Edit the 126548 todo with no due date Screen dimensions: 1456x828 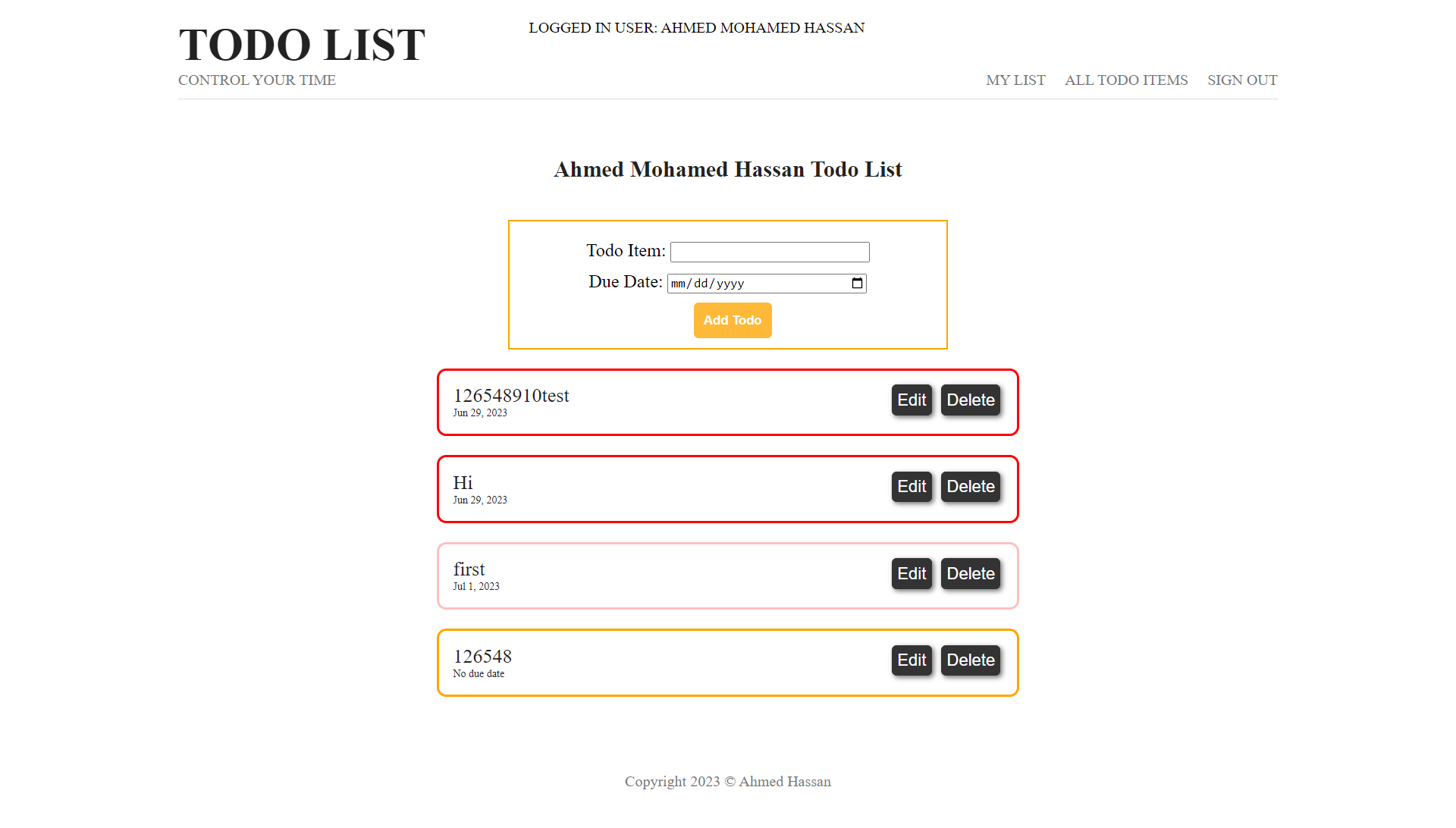pyautogui.click(x=911, y=660)
